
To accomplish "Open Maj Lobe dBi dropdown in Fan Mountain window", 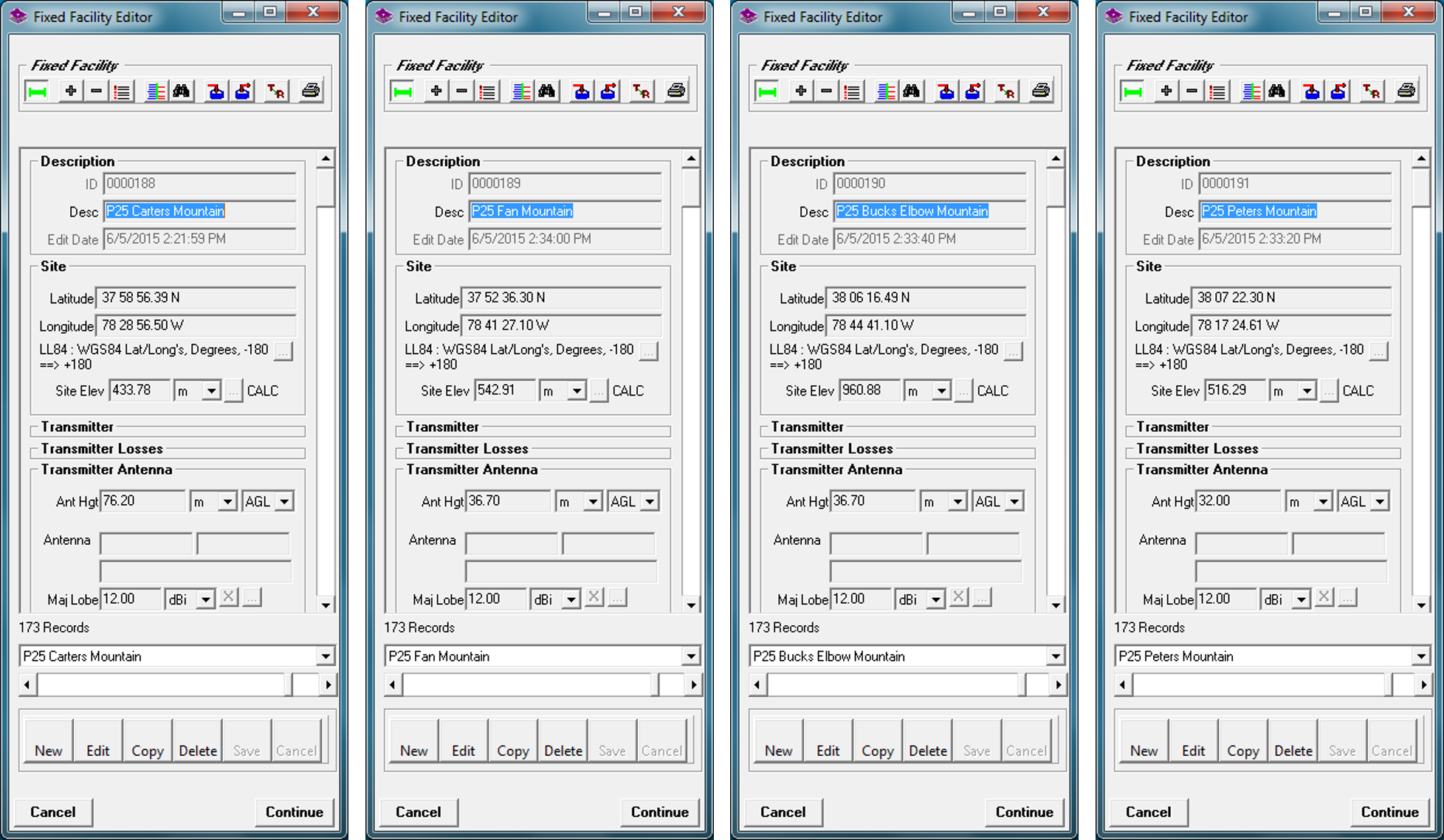I will pyautogui.click(x=571, y=599).
